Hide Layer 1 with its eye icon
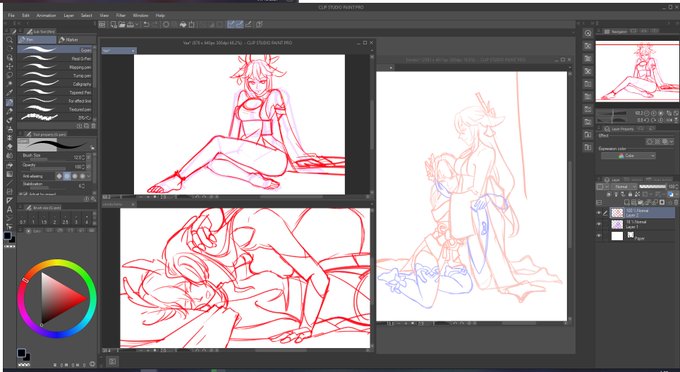The image size is (680, 372). click(598, 224)
